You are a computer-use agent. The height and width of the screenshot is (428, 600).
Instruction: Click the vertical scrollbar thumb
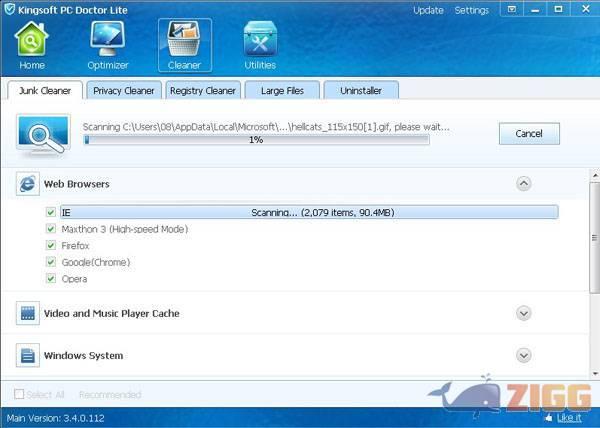(x=595, y=236)
